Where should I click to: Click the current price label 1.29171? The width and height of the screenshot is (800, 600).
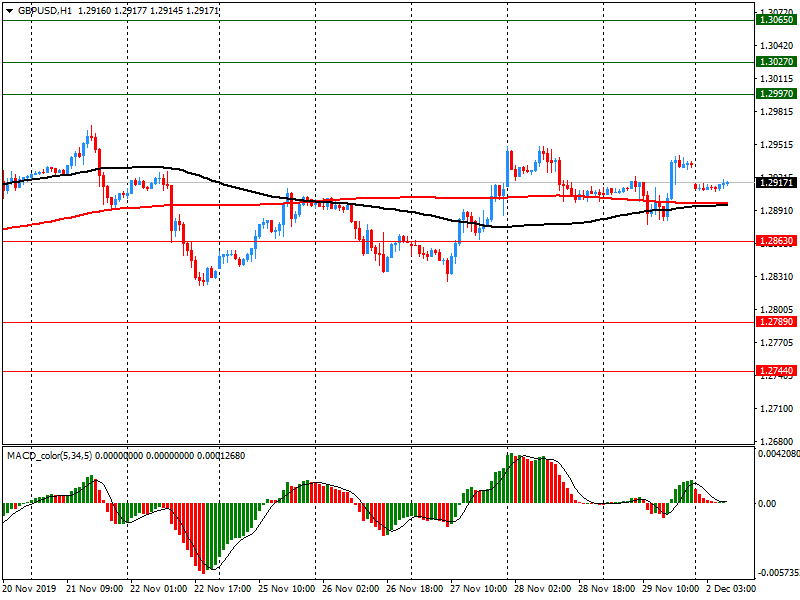tap(776, 183)
